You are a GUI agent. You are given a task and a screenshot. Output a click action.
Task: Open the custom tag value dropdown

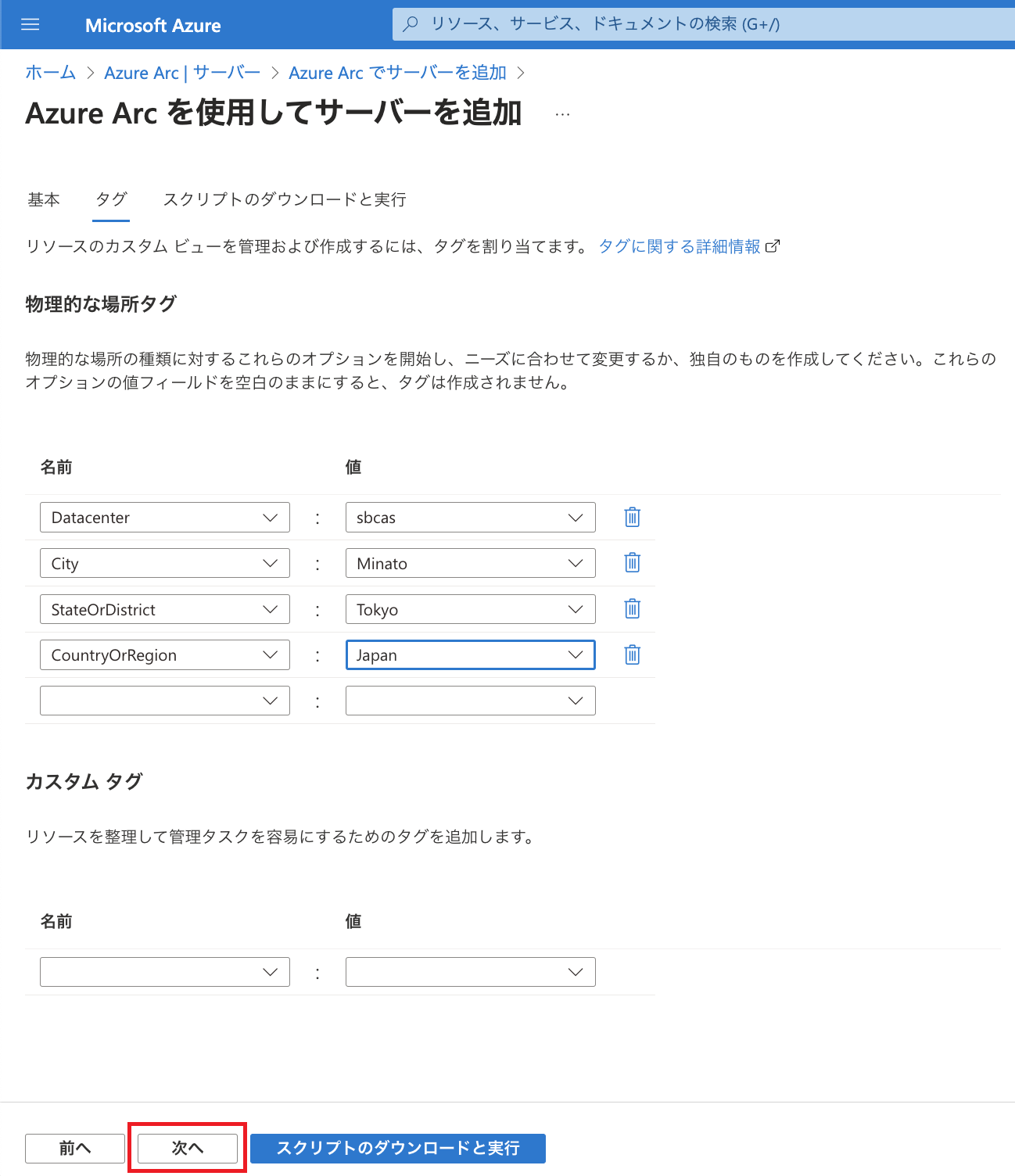point(471,972)
